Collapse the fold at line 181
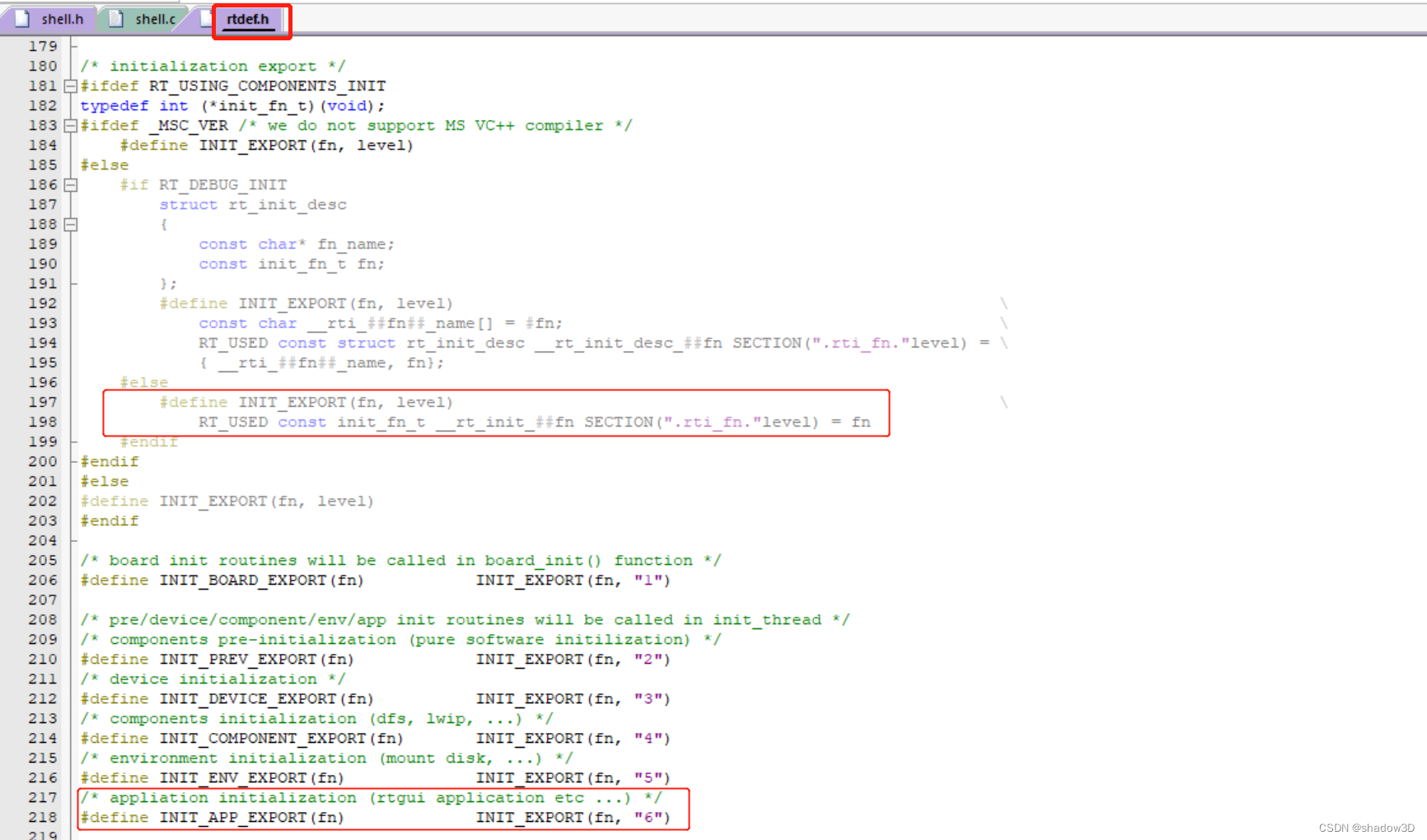This screenshot has height=840, width=1427. click(71, 86)
